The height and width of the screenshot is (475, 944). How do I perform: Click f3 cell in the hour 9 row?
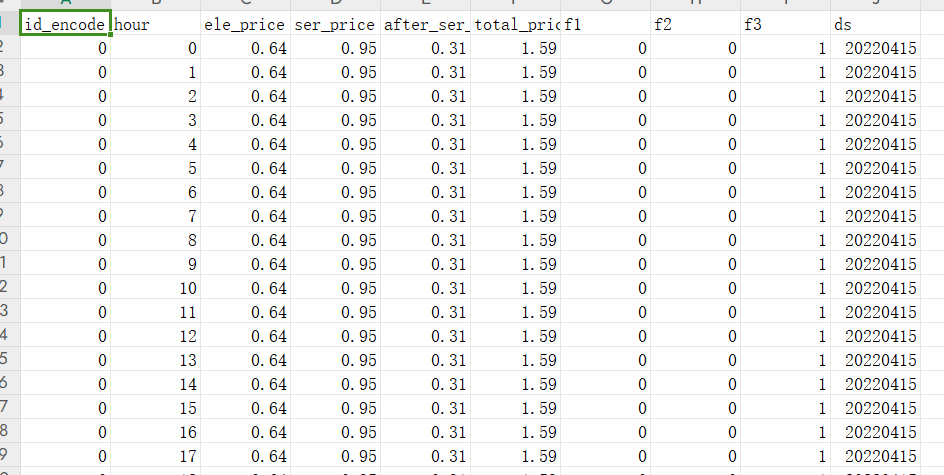coord(785,264)
